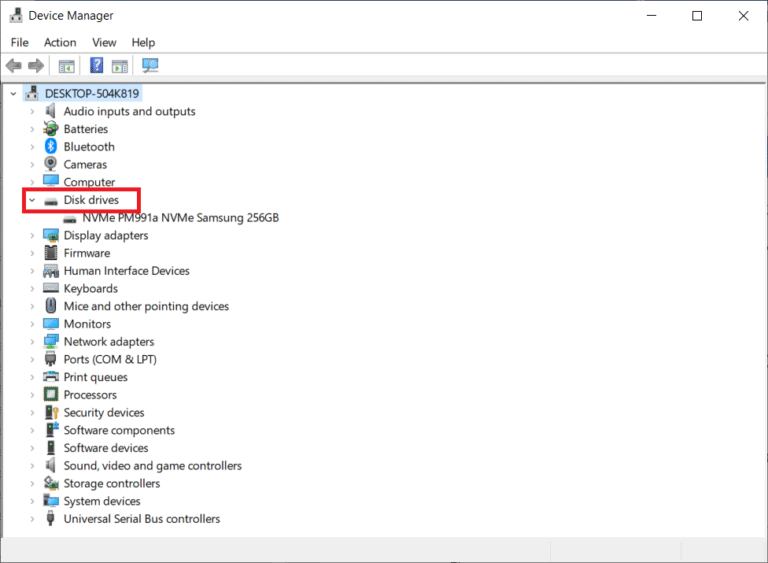Click the Device Manager title bar app icon
This screenshot has width=768, height=563.
[x=16, y=15]
